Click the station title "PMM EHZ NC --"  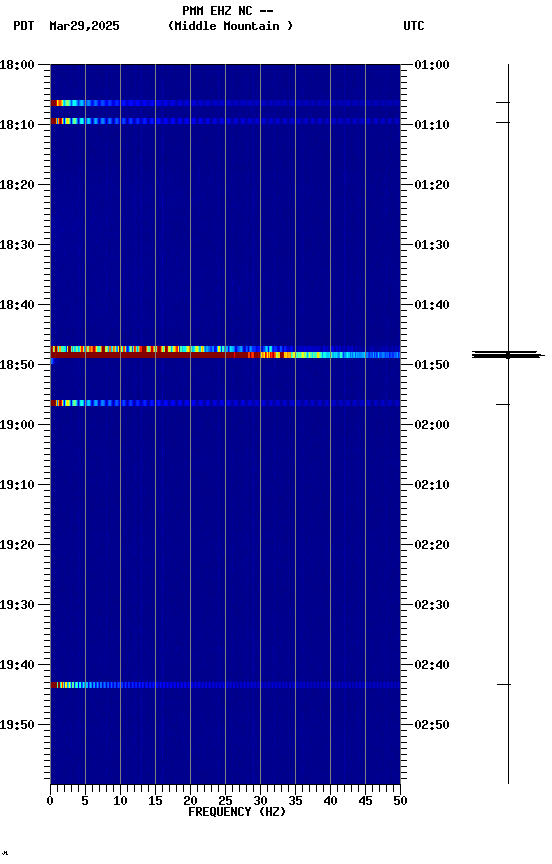(x=228, y=10)
